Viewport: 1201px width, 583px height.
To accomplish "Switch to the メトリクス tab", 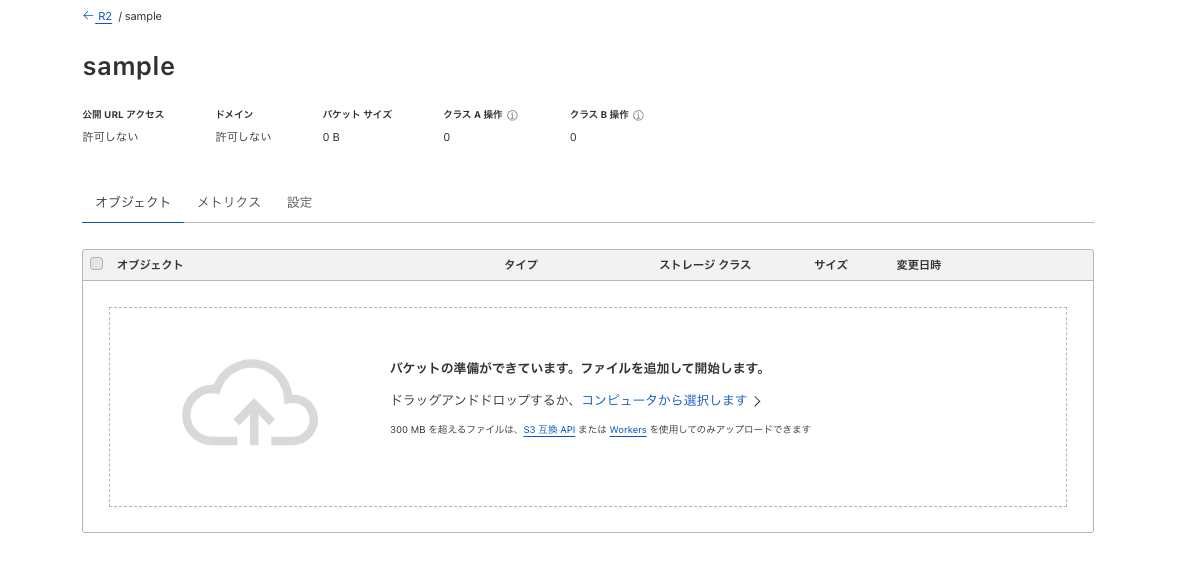I will pos(229,202).
